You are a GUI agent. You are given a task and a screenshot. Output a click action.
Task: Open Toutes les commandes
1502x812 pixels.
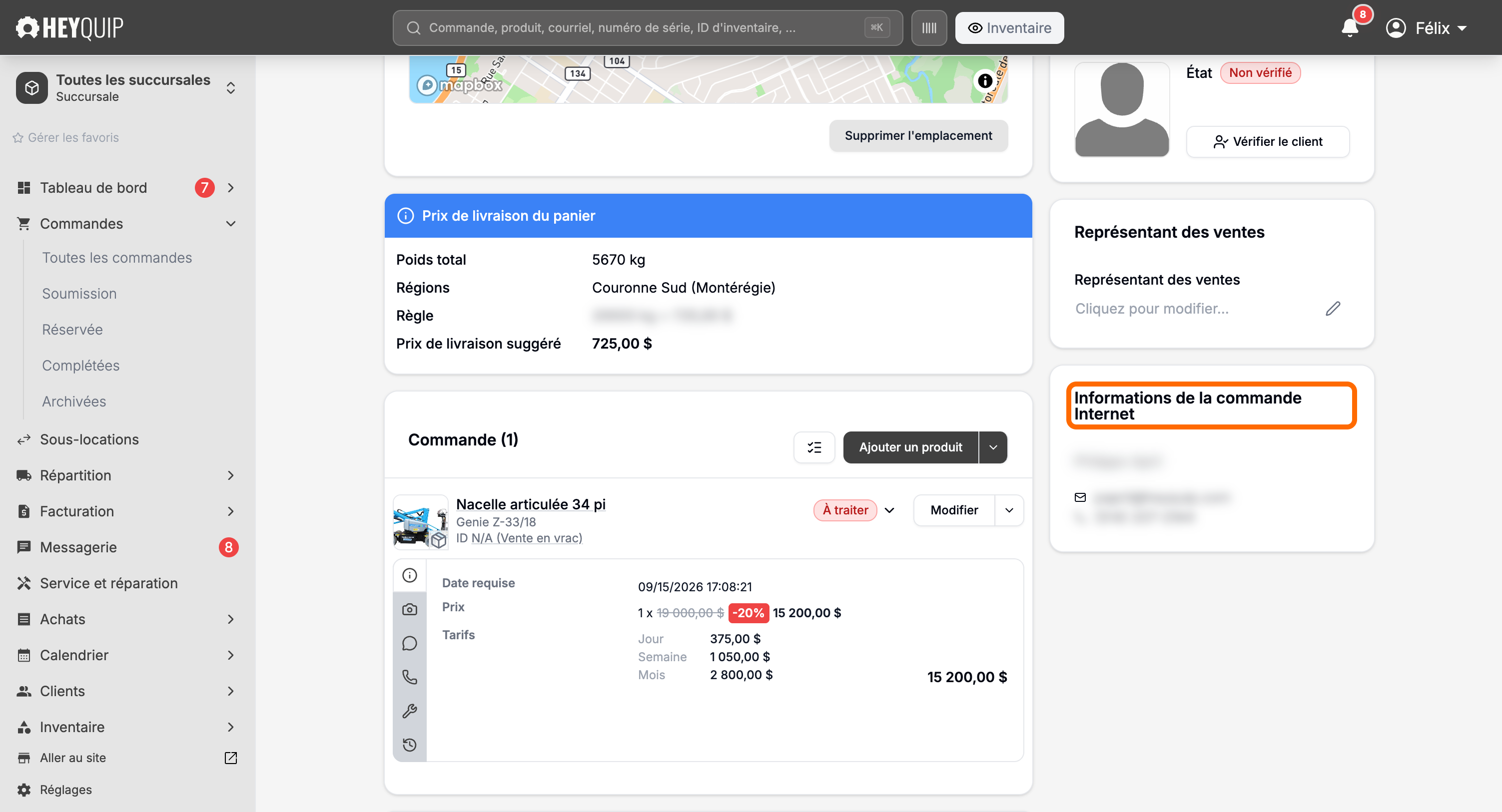116,258
